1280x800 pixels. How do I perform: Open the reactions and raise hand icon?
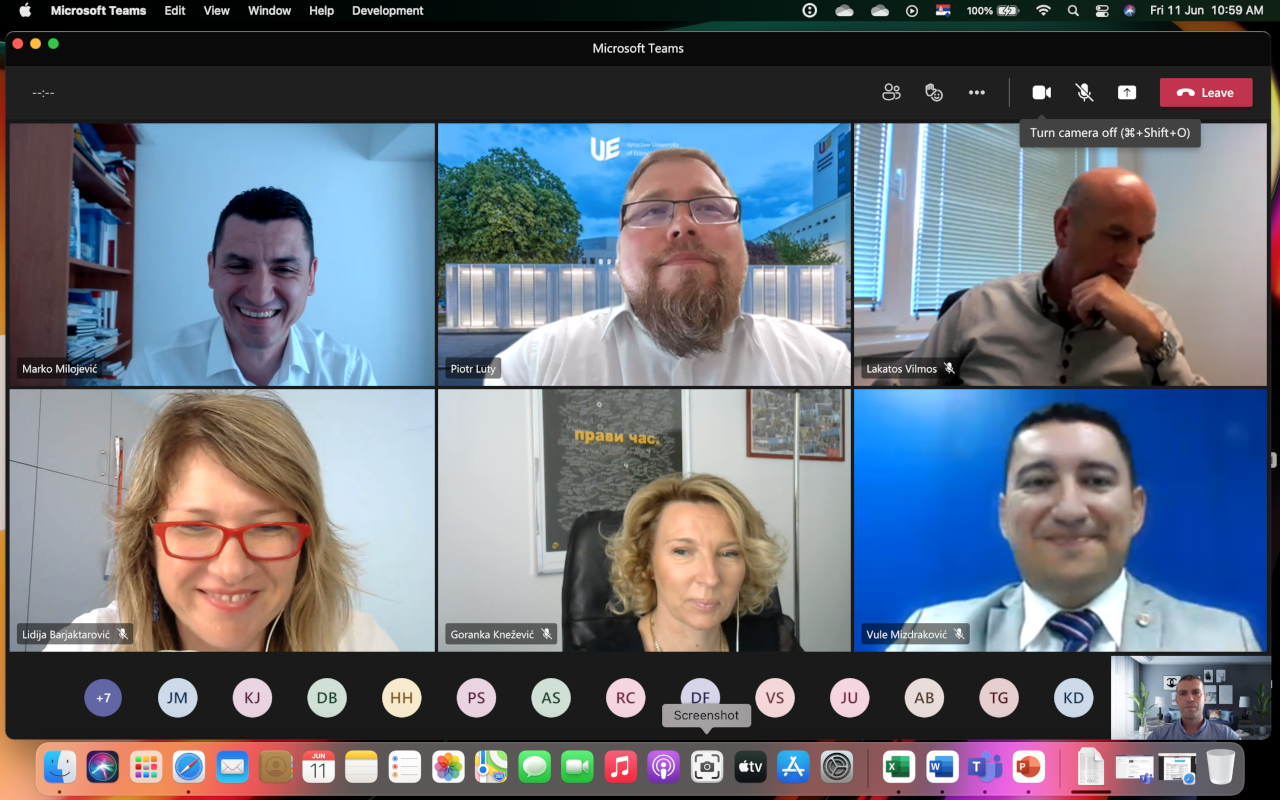click(934, 93)
